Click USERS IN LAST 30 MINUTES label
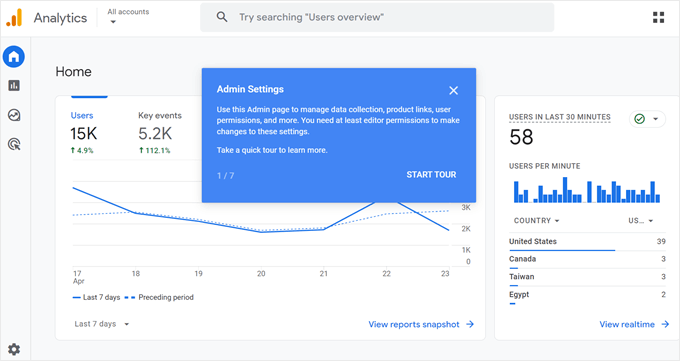Viewport: 680px width, 361px height. click(x=559, y=117)
